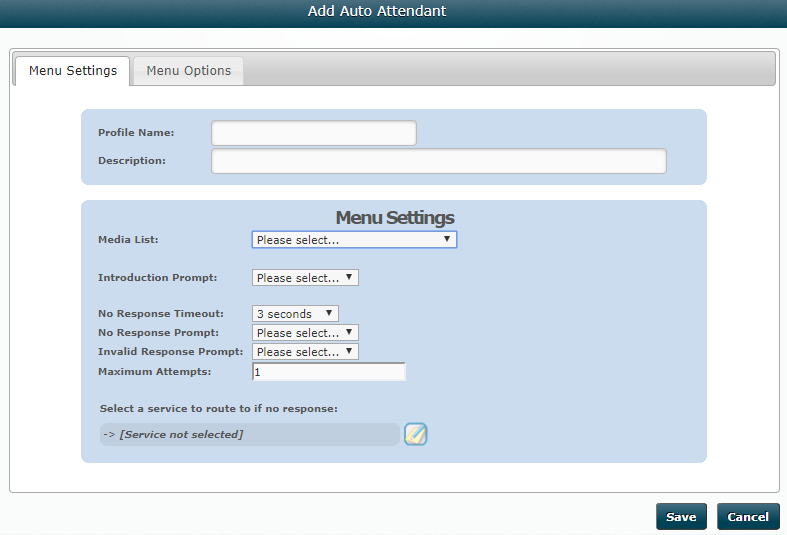Focus the Profile Name input field
This screenshot has width=787, height=535.
pos(314,133)
